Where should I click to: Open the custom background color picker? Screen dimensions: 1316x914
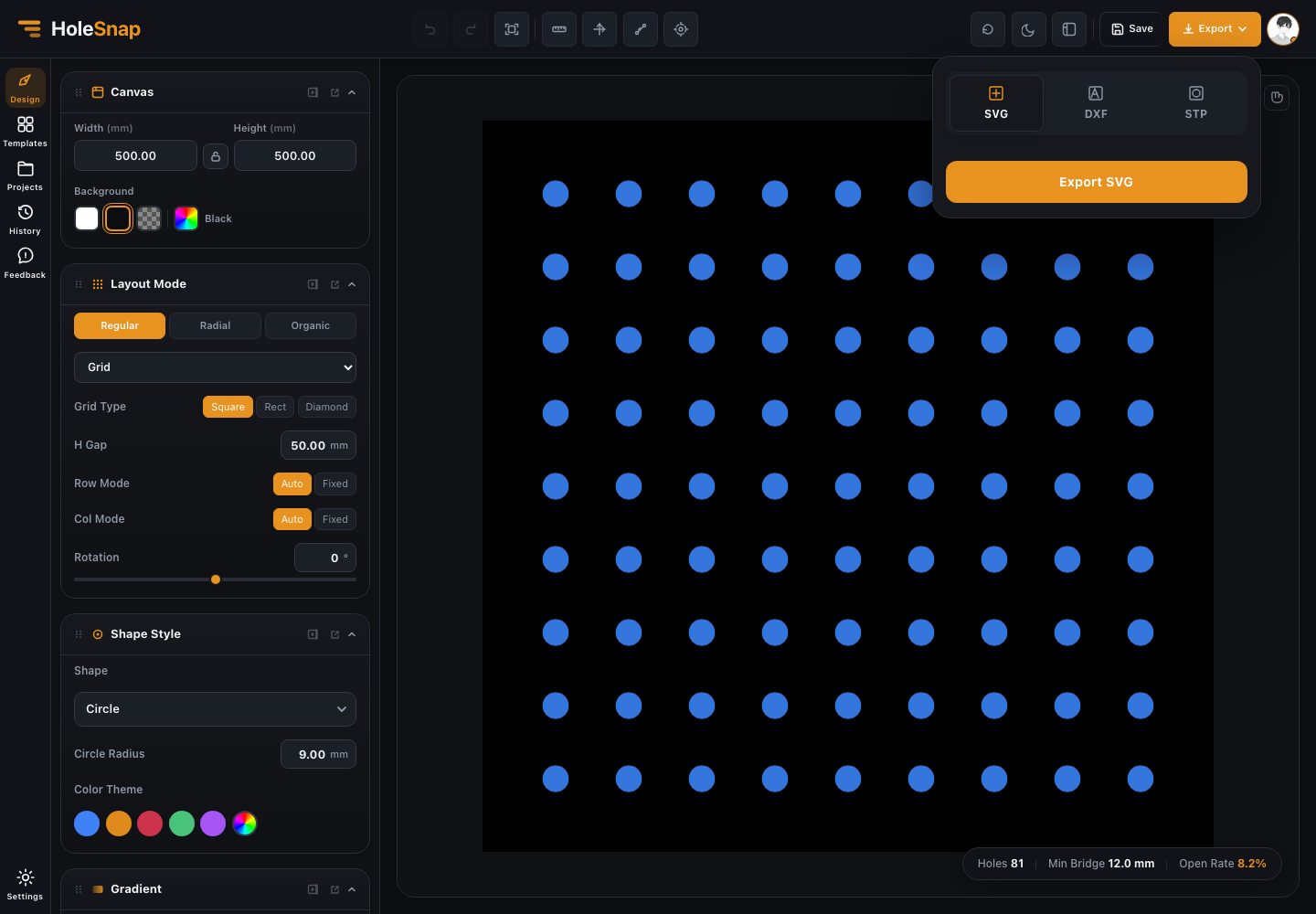(186, 218)
